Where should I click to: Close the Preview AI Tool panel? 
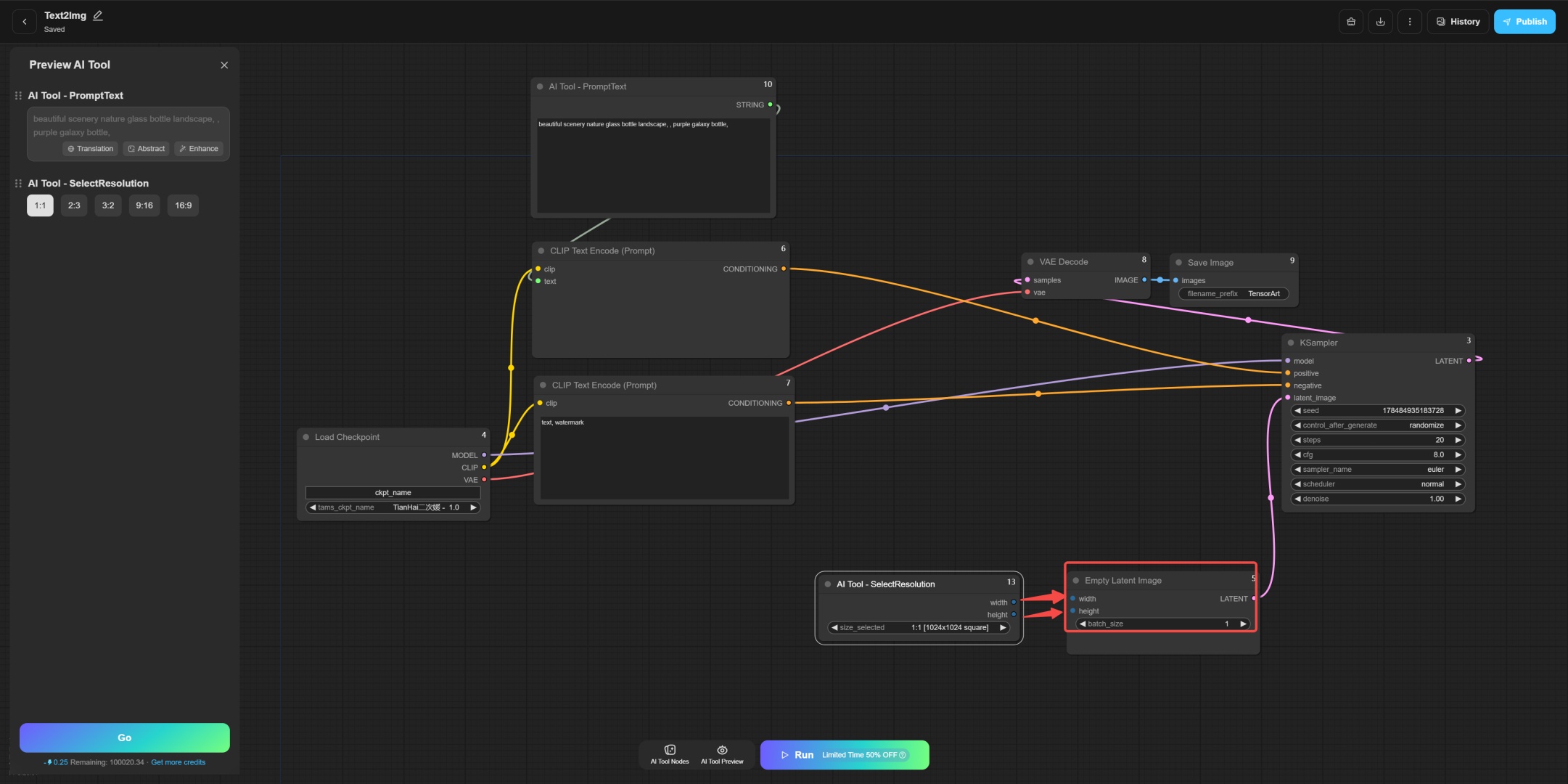tap(224, 65)
